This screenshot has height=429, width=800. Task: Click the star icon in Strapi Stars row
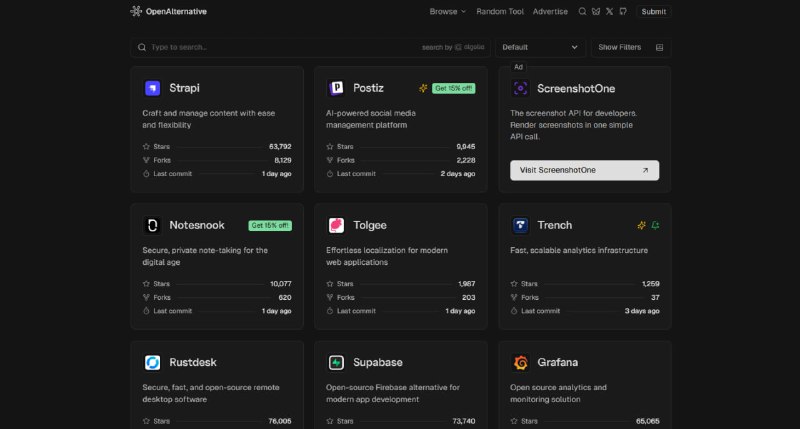146,146
